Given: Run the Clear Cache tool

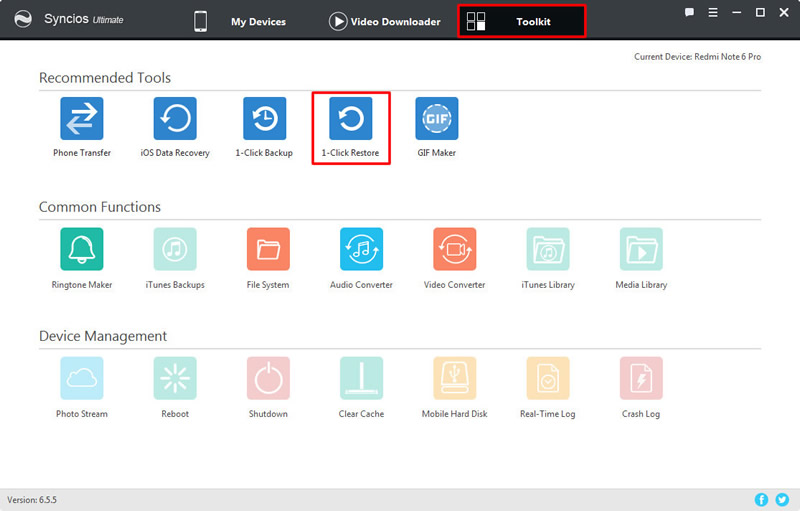Looking at the screenshot, I should [361, 378].
